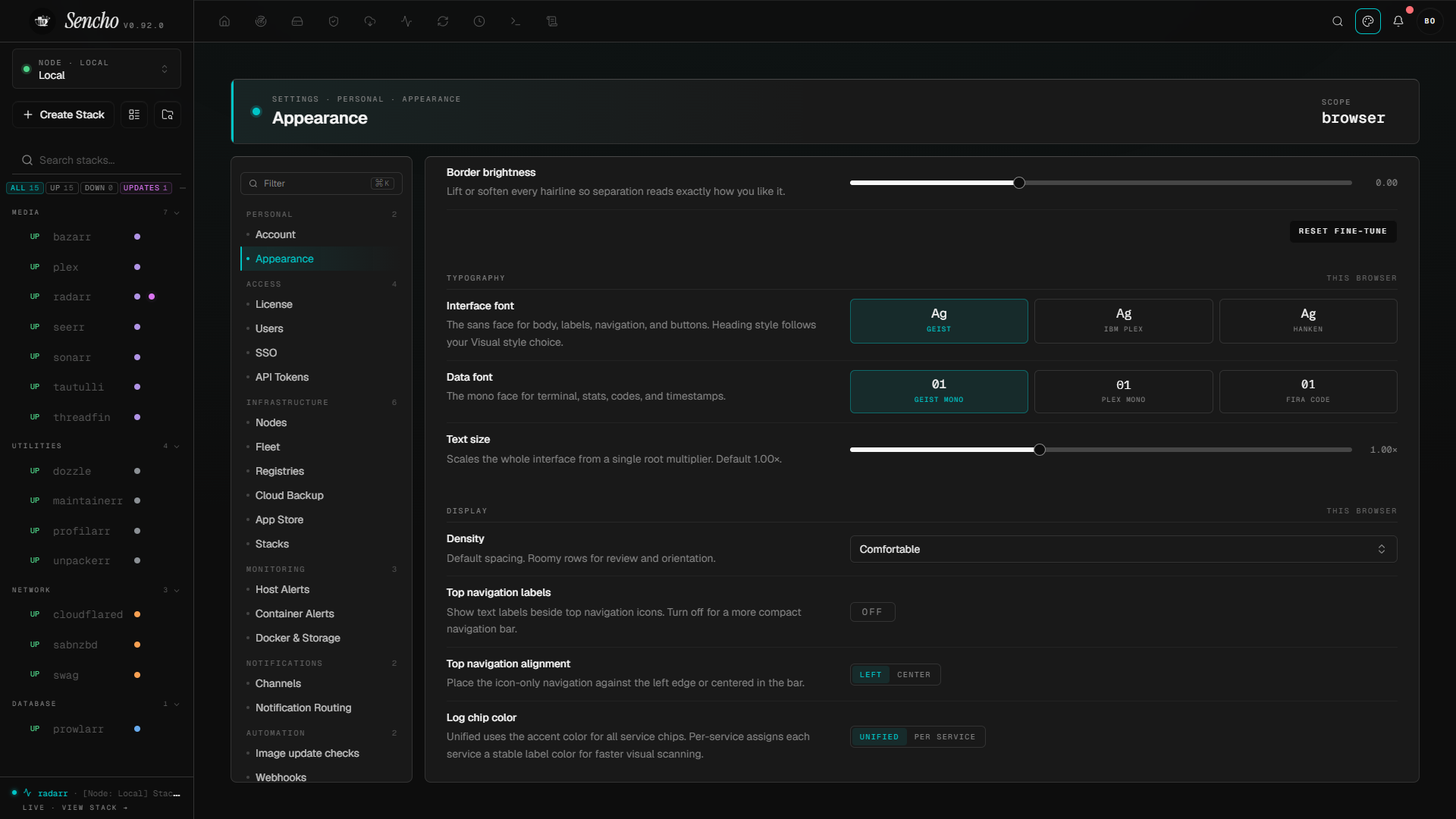Select the sonarr stack in sidebar
1456x819 pixels.
coord(72,357)
